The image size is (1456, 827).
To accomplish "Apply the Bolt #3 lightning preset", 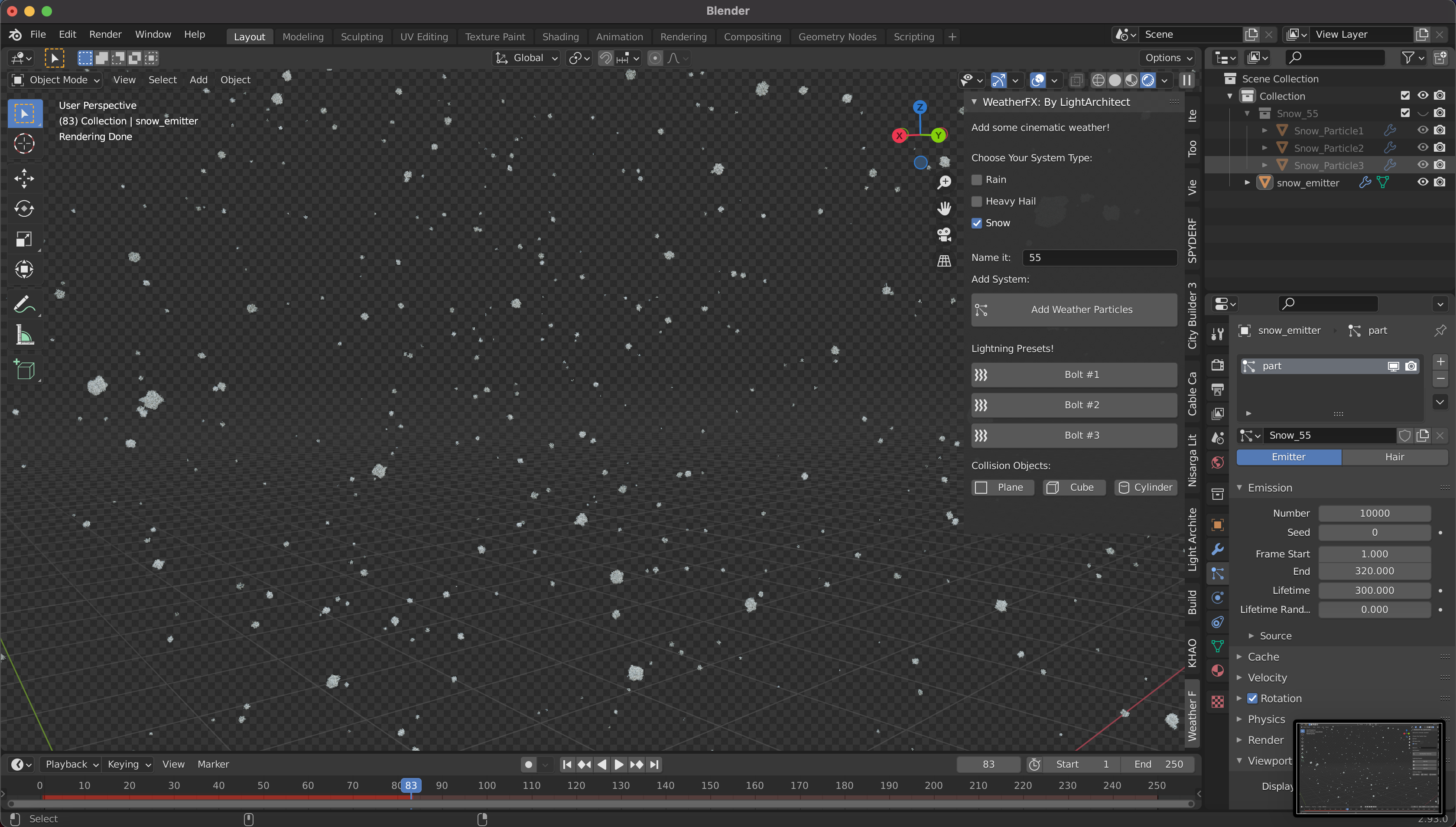I will (x=1074, y=436).
